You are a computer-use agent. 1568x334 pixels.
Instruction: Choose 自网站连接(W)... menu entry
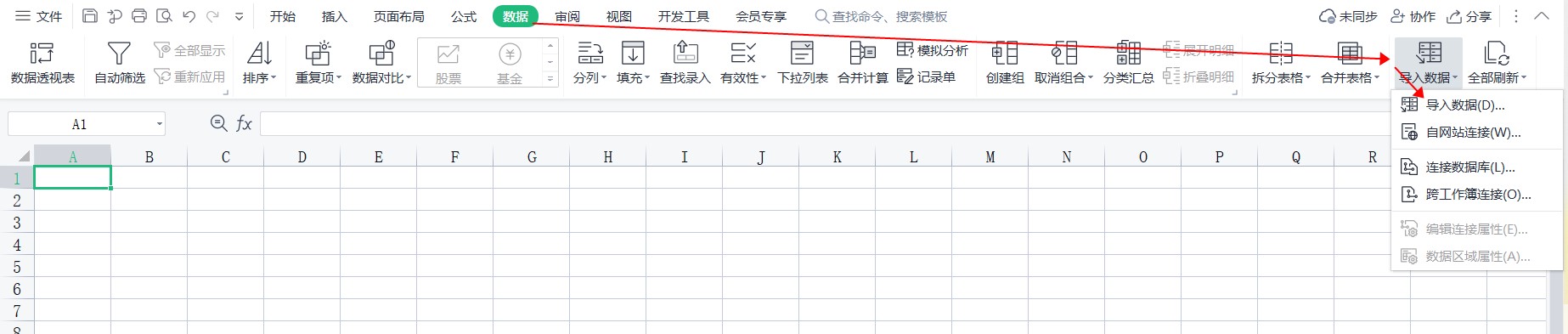point(1476,133)
